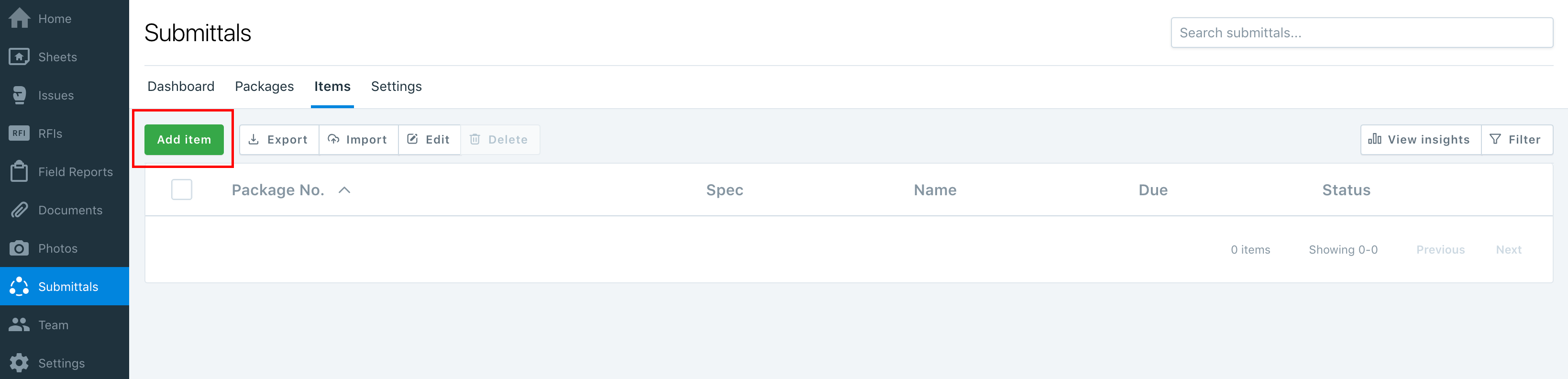The height and width of the screenshot is (379, 1568).
Task: Click Next to view more items
Action: pos(1508,249)
